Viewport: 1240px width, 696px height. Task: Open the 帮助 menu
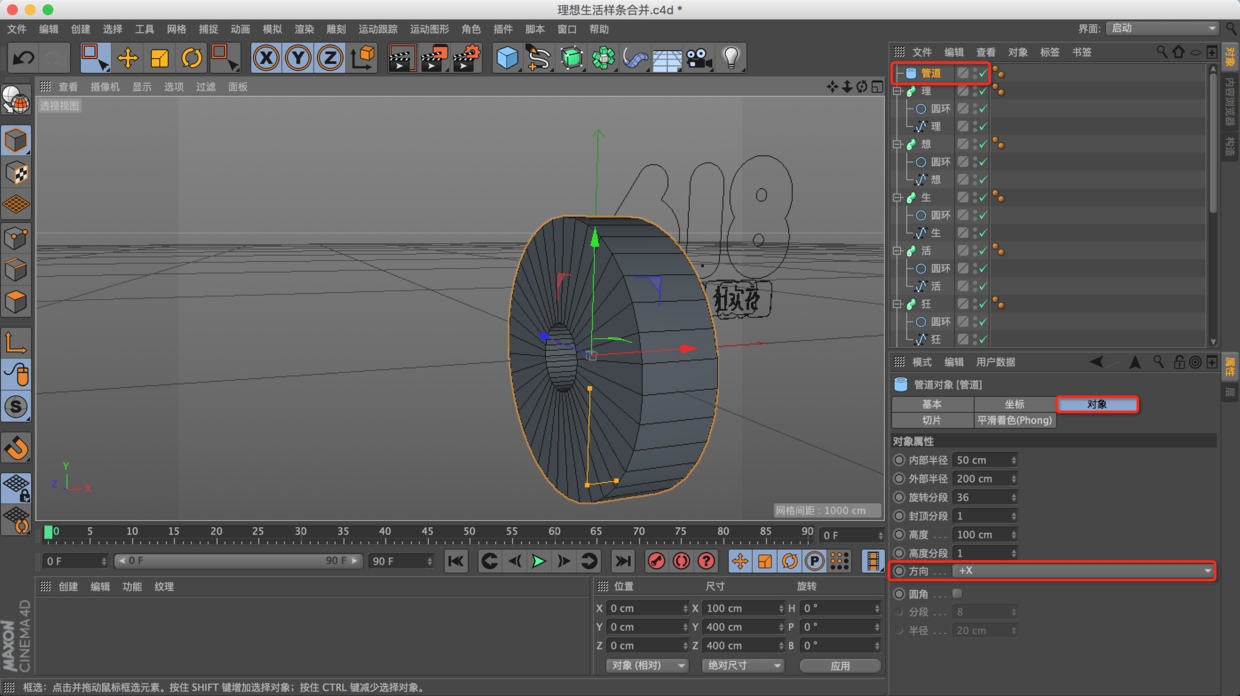tap(599, 30)
